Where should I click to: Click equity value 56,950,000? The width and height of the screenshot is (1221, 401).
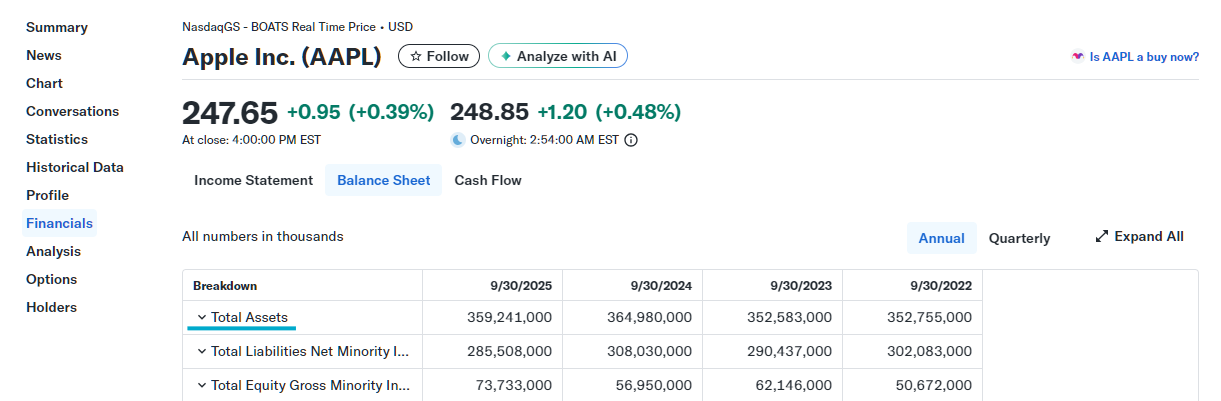(654, 386)
